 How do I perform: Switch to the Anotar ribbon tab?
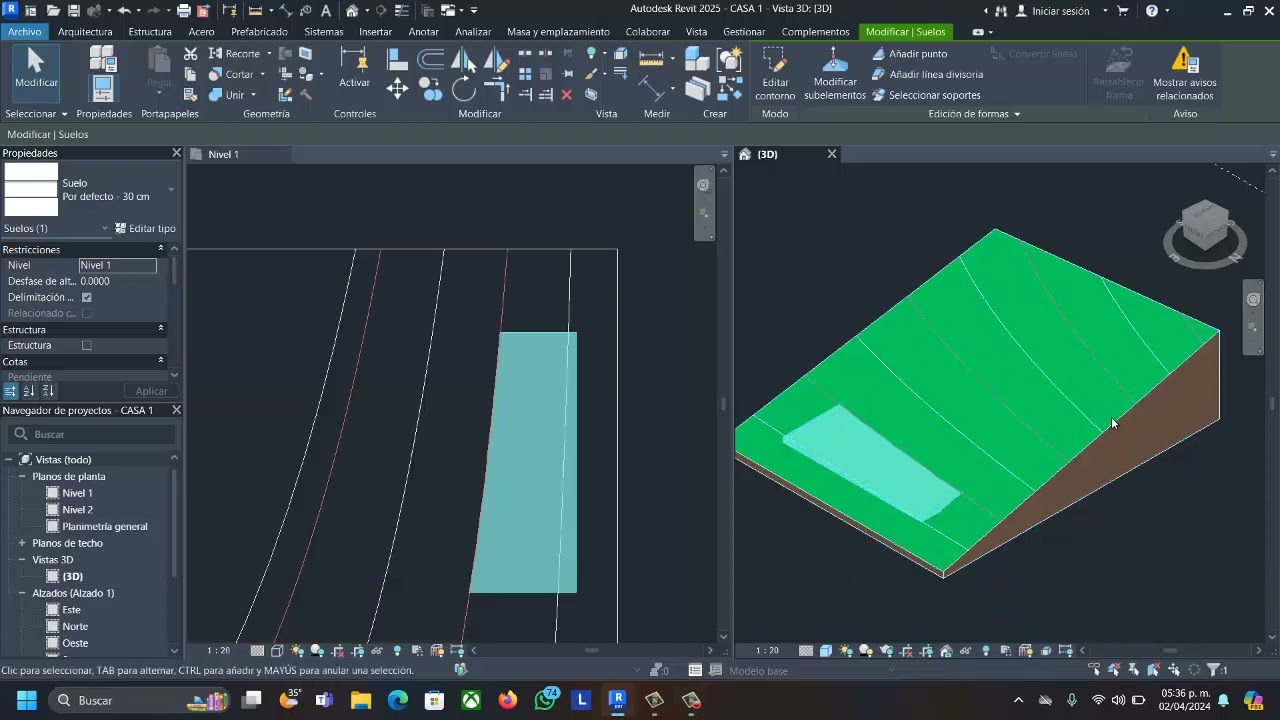coord(423,32)
